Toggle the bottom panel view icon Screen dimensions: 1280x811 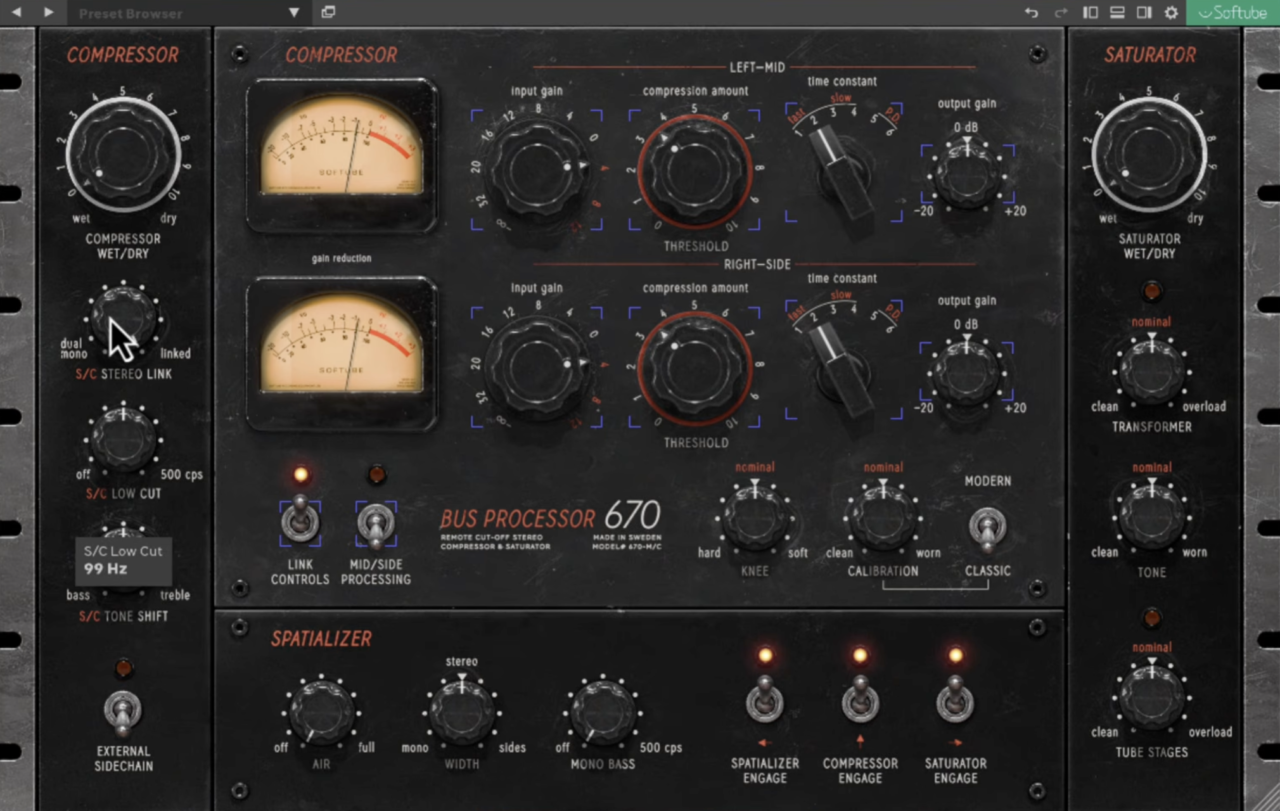pos(1117,13)
